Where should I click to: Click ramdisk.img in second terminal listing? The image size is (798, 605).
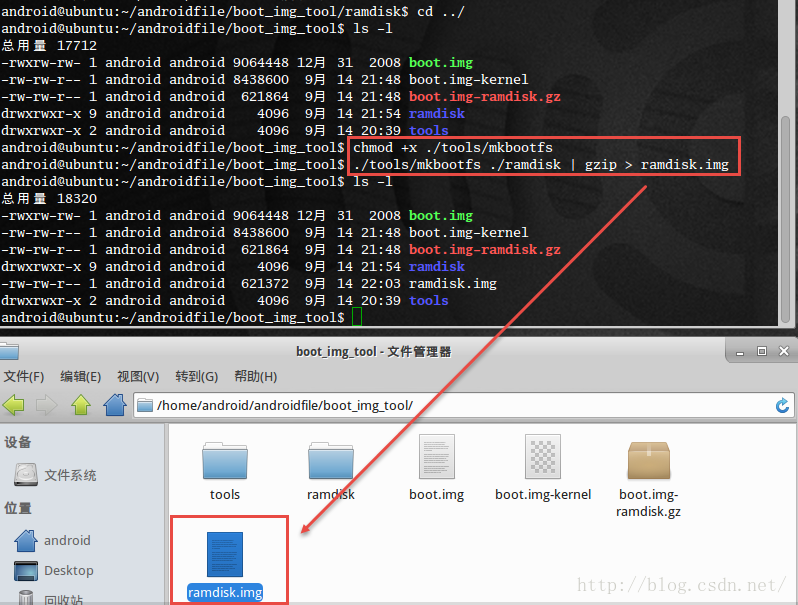pos(452,283)
